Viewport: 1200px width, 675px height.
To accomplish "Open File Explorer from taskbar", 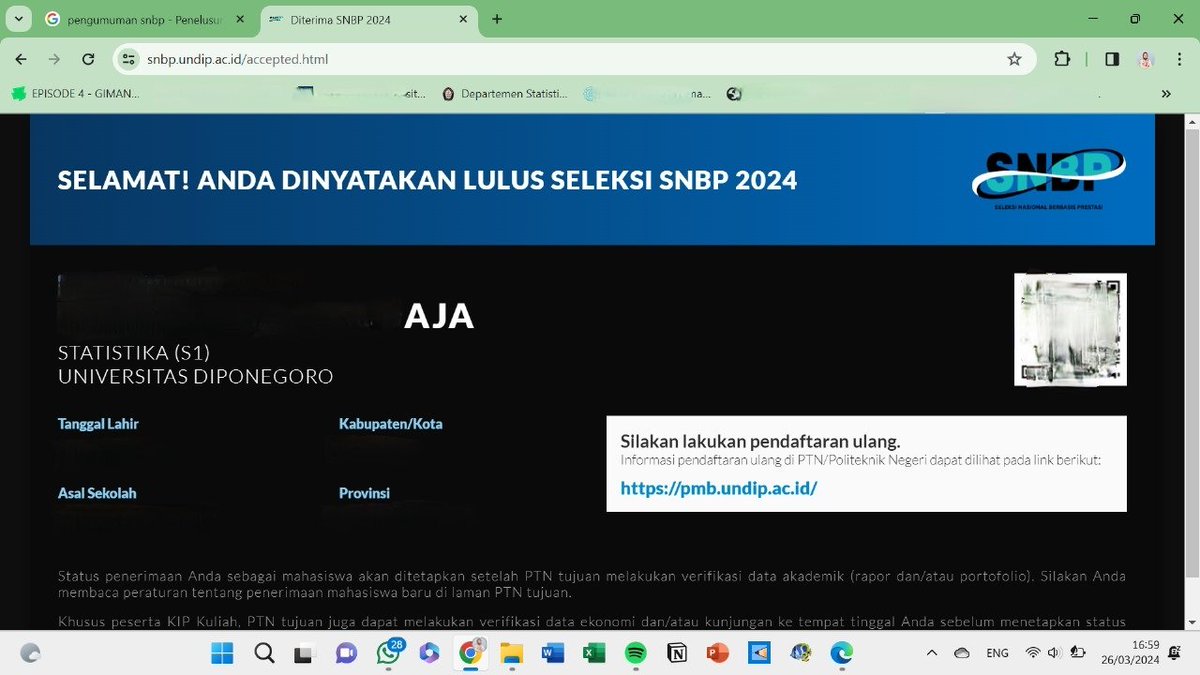I will coord(511,653).
